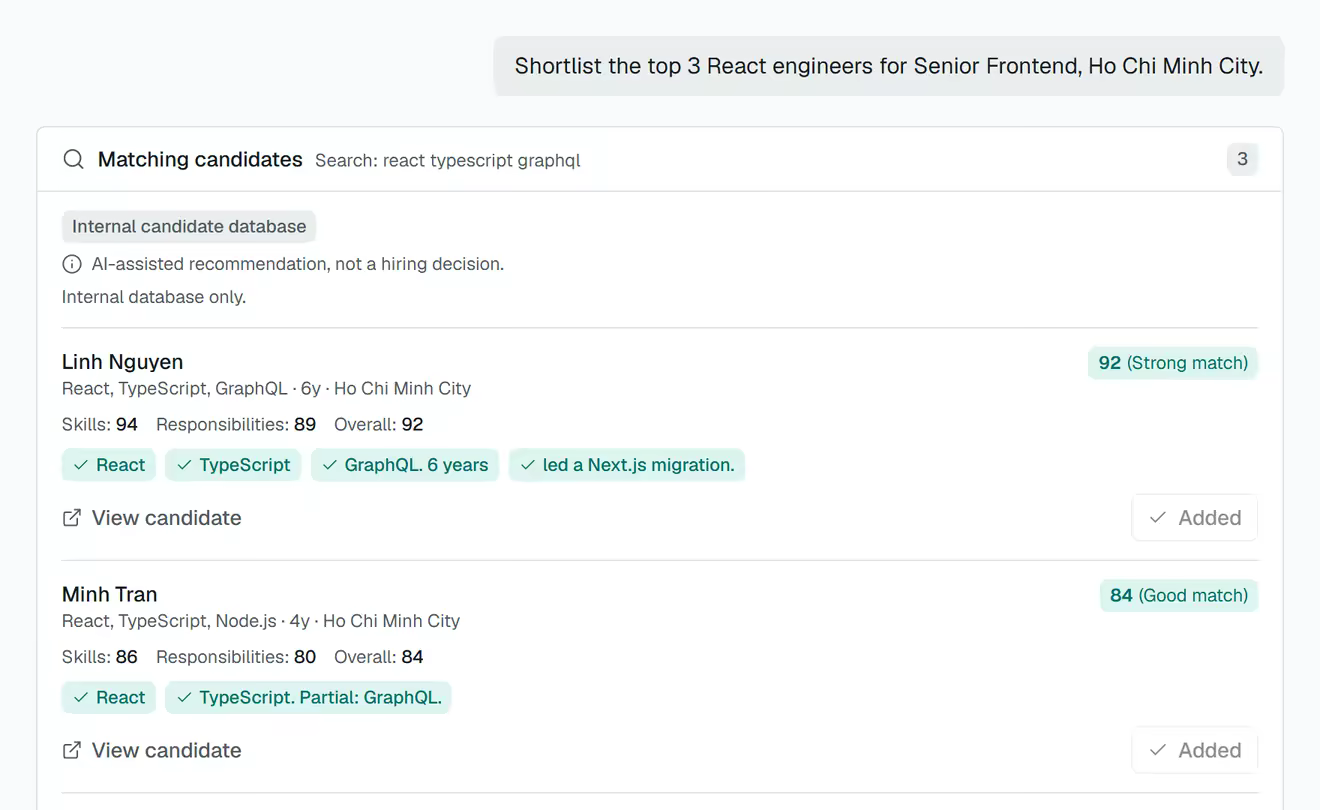
Task: Select Linh Nguyen's TypeScript skill chip
Action: [233, 465]
